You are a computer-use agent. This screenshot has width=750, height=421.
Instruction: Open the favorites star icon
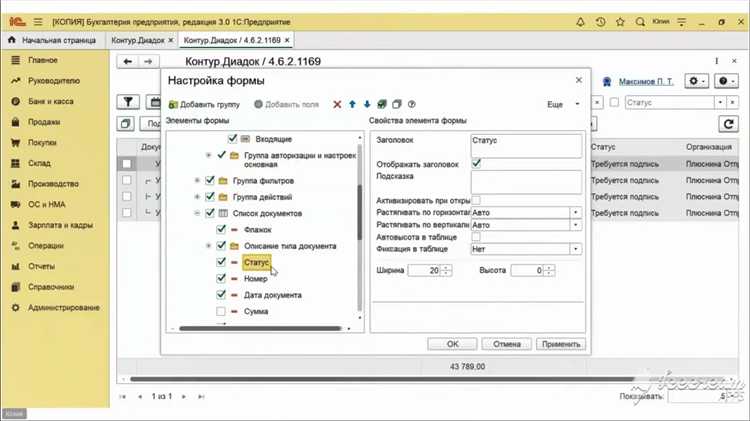620,22
